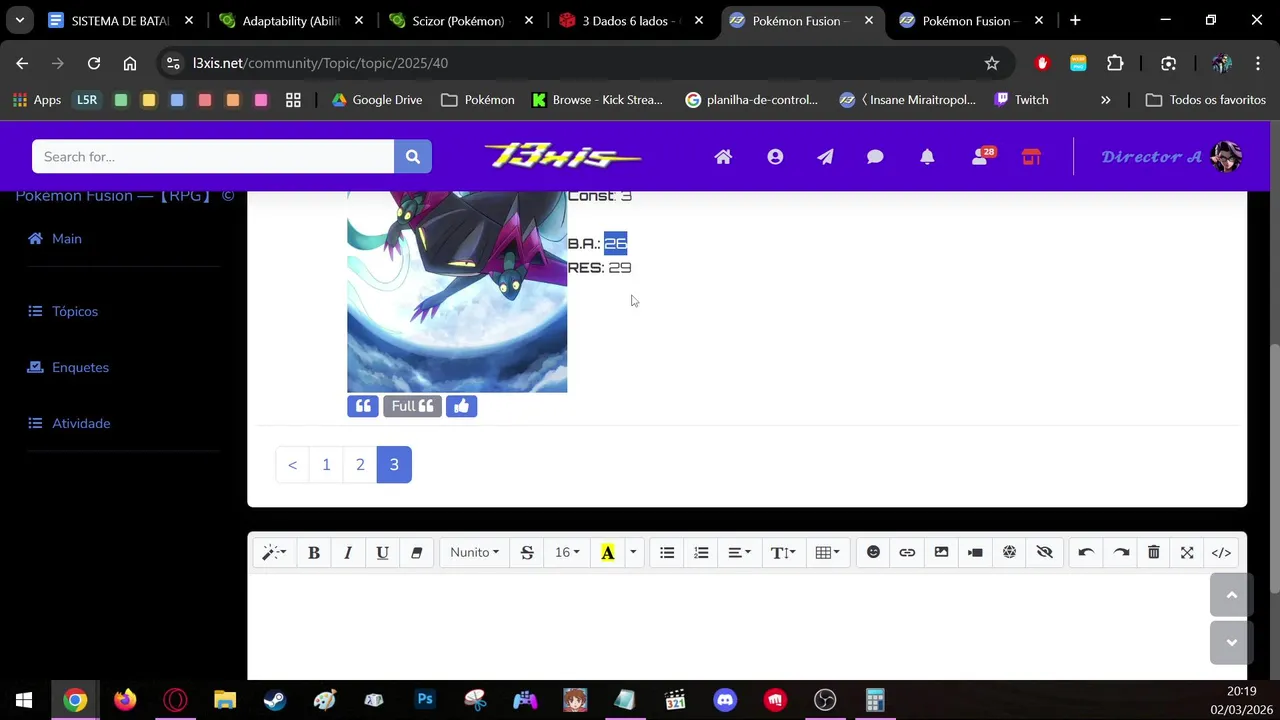
Task: Insert an ordered numbered list
Action: (701, 552)
